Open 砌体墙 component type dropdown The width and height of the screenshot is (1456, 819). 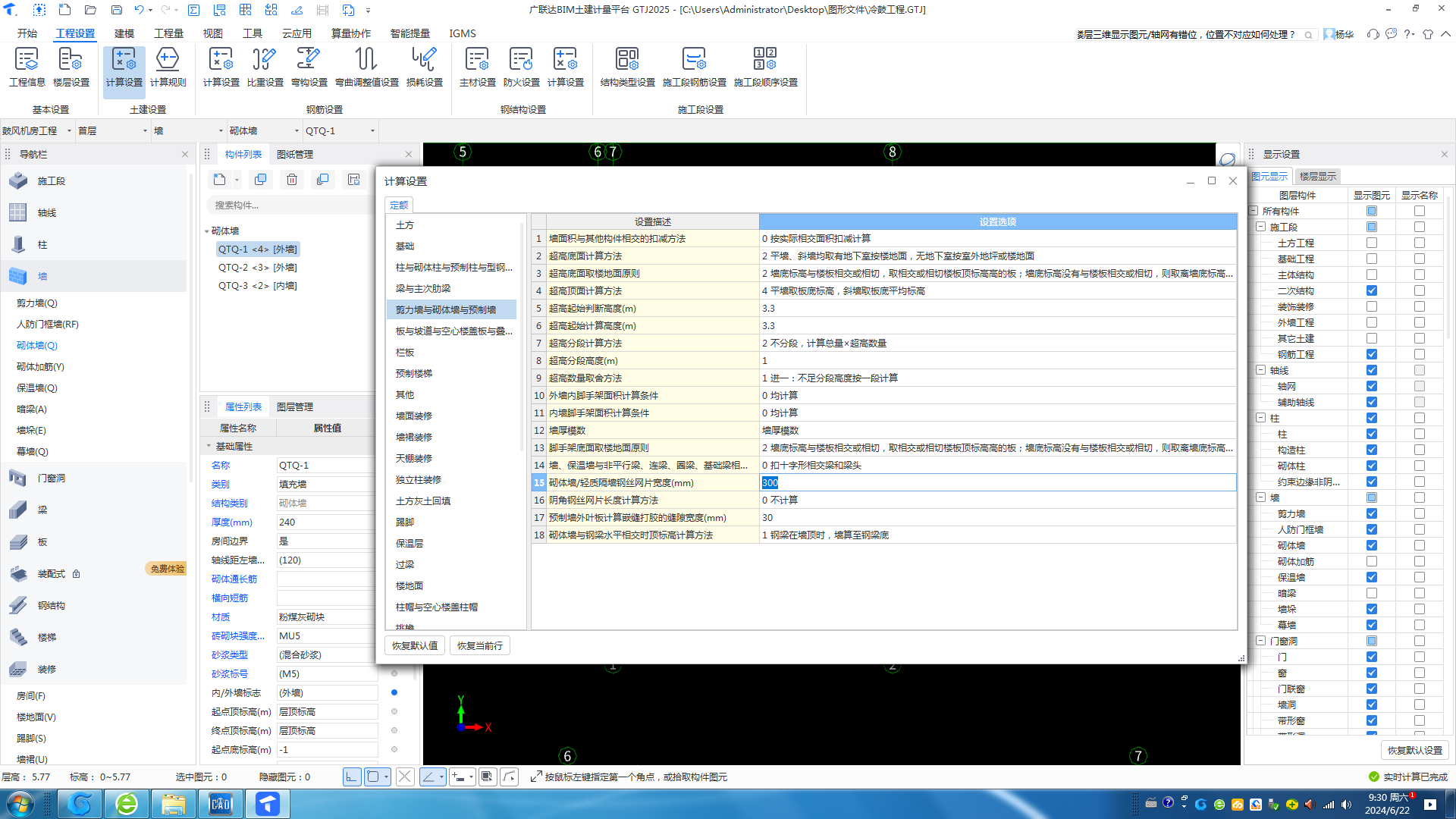[x=265, y=130]
